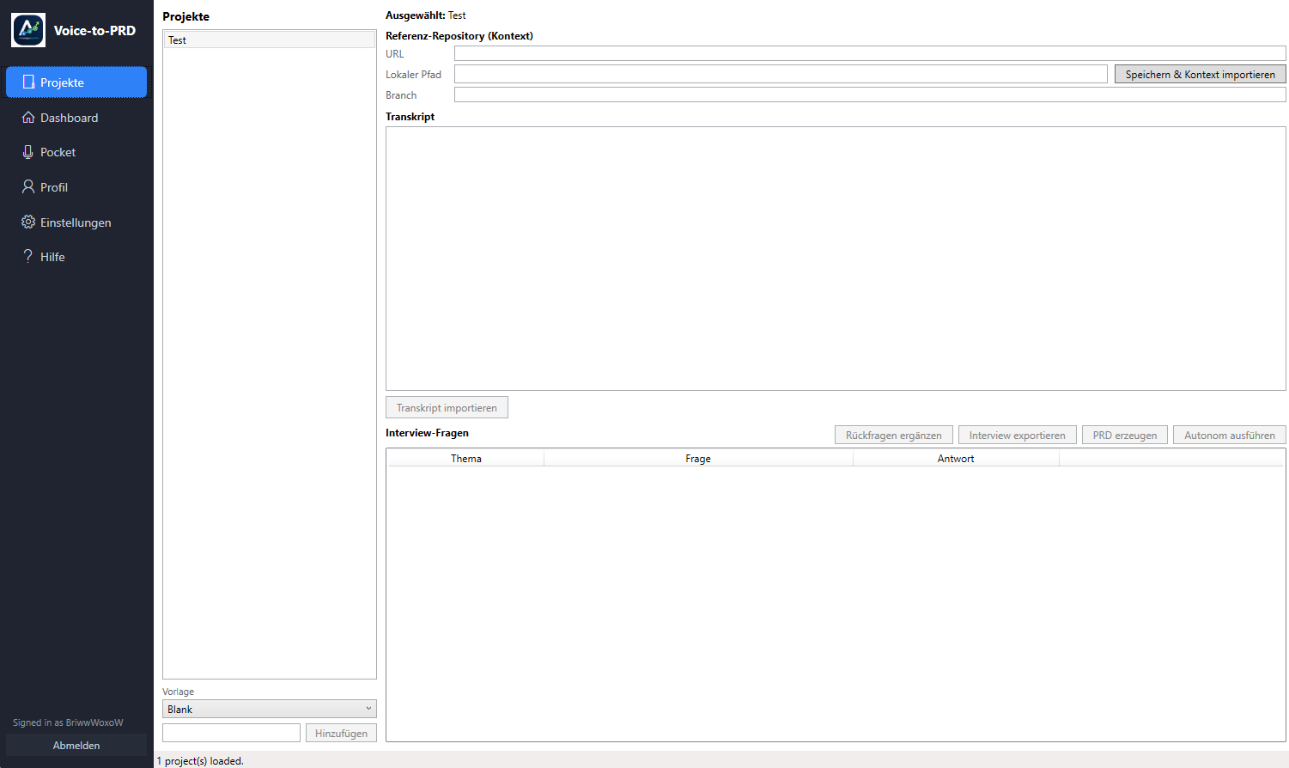The image size is (1289, 768).
Task: Open the Projekte section label
Action: [62, 83]
